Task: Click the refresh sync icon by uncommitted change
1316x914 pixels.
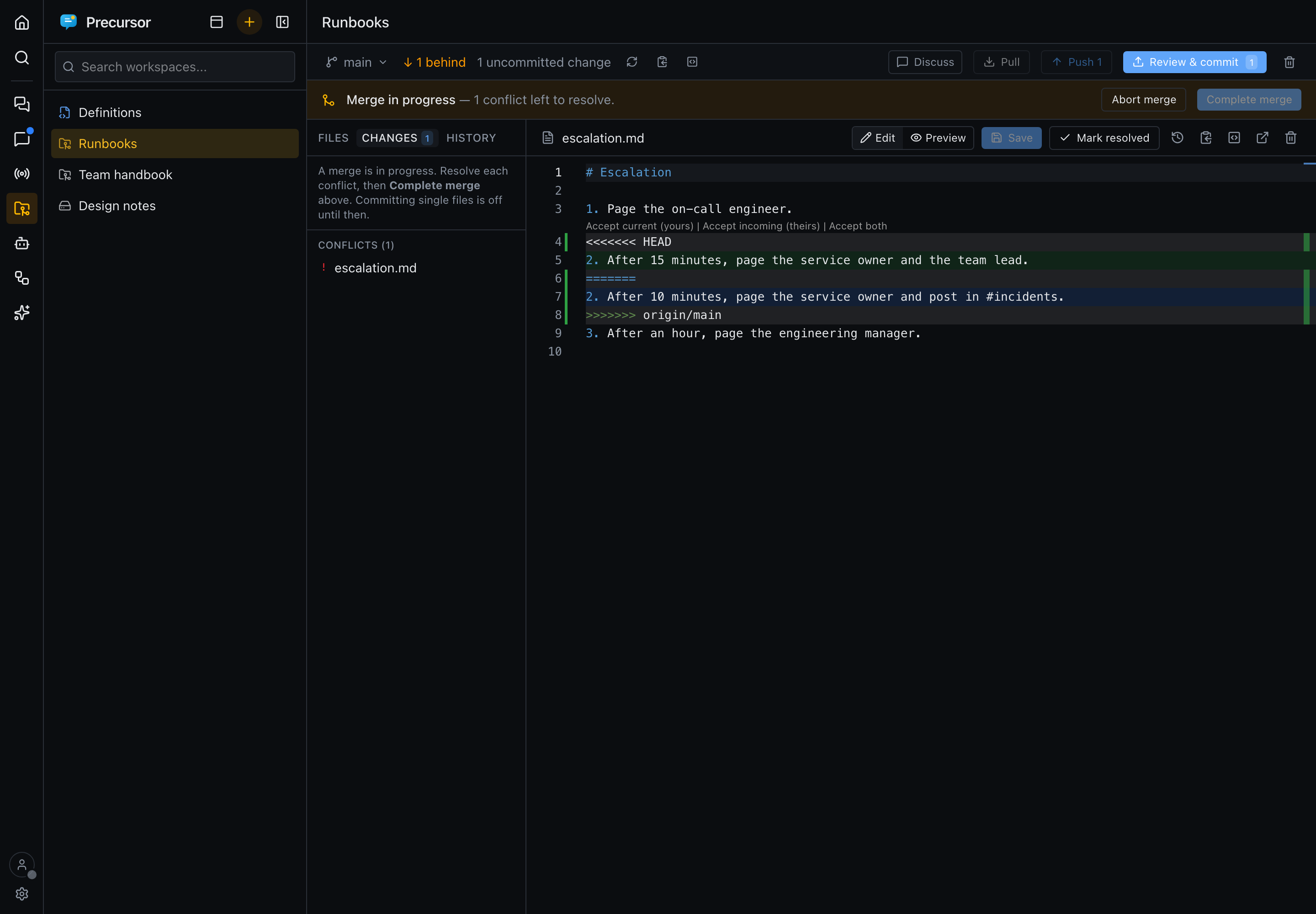Action: click(x=631, y=62)
